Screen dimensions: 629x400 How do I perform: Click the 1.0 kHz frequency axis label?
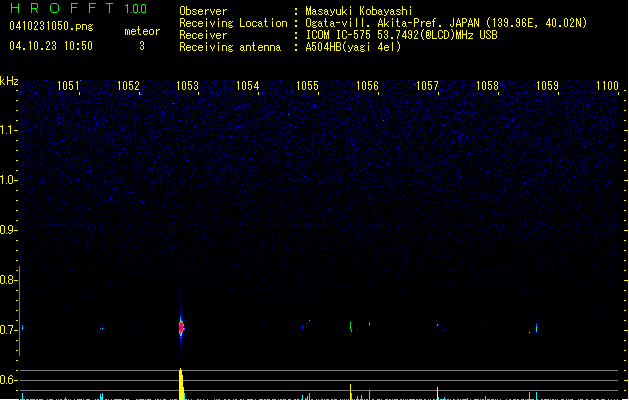[8, 180]
